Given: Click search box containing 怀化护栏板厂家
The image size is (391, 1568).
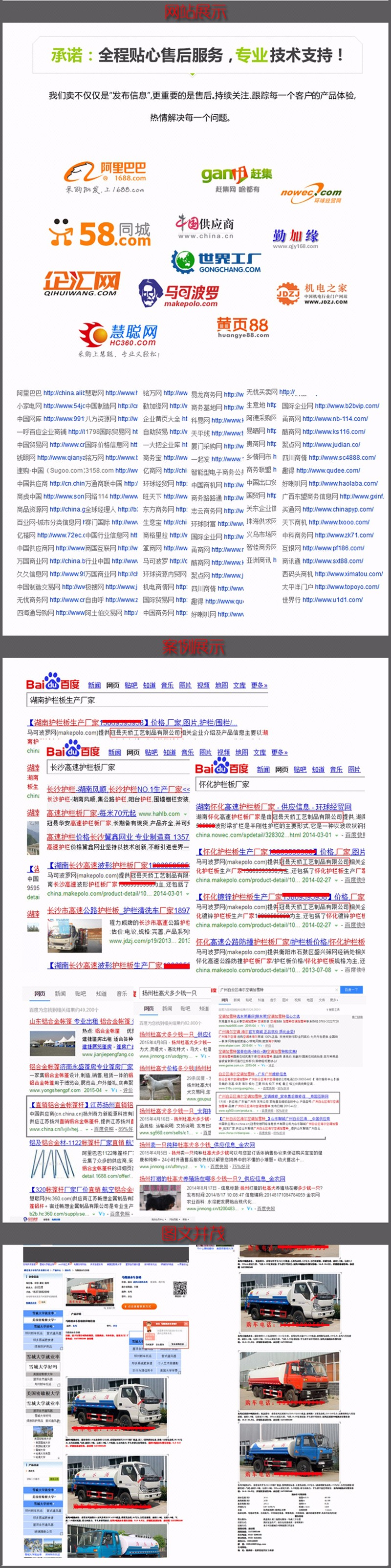Looking at the screenshot, I should (280, 784).
